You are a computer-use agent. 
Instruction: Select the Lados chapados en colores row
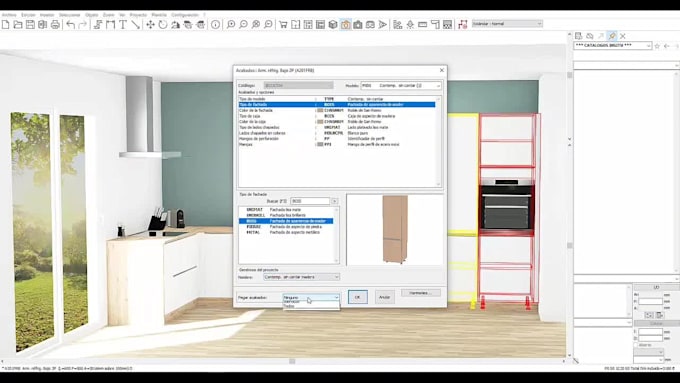(x=337, y=133)
